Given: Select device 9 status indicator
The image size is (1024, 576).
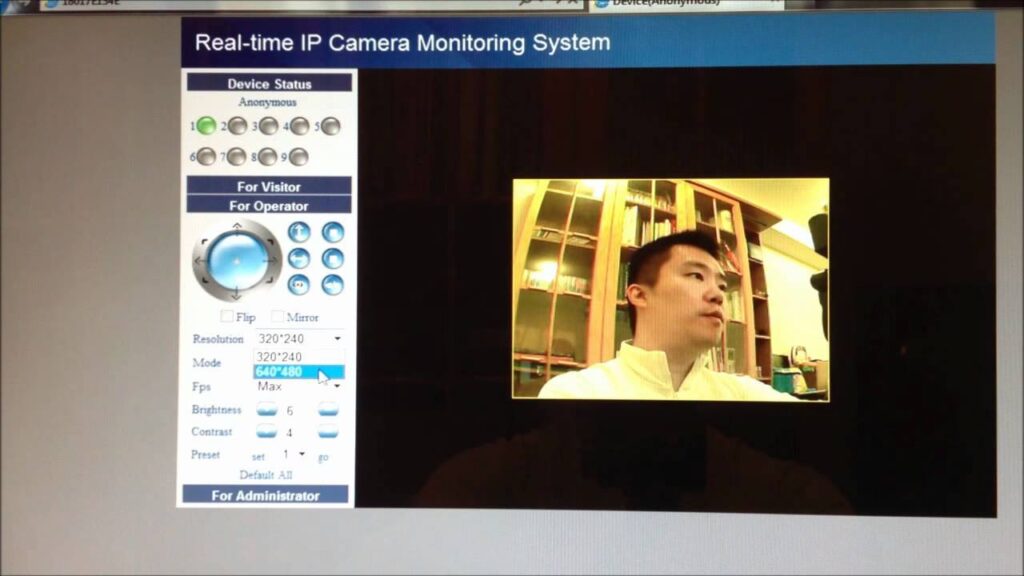Looking at the screenshot, I should pos(298,157).
